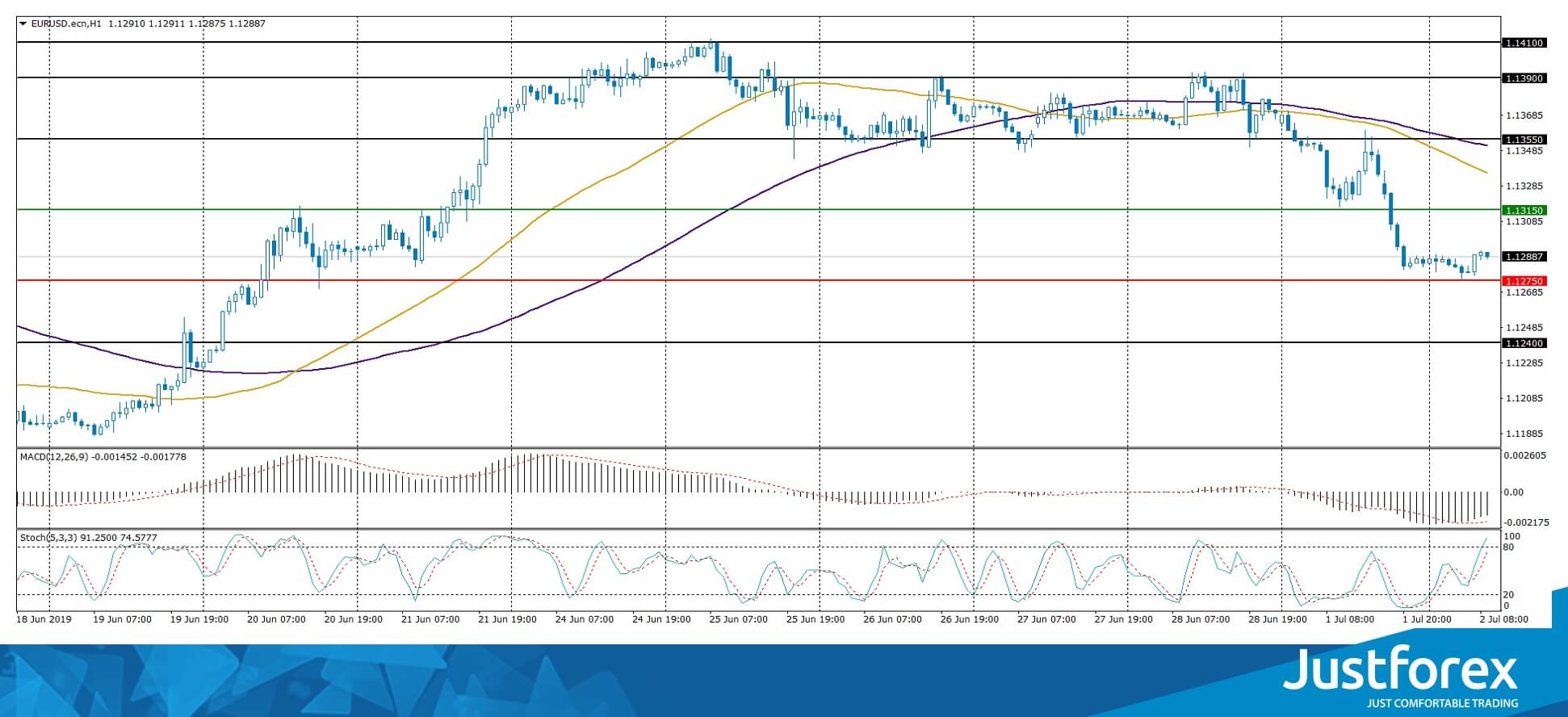
Task: Select the Stoch(5,3,3) indicator label
Action: click(48, 538)
